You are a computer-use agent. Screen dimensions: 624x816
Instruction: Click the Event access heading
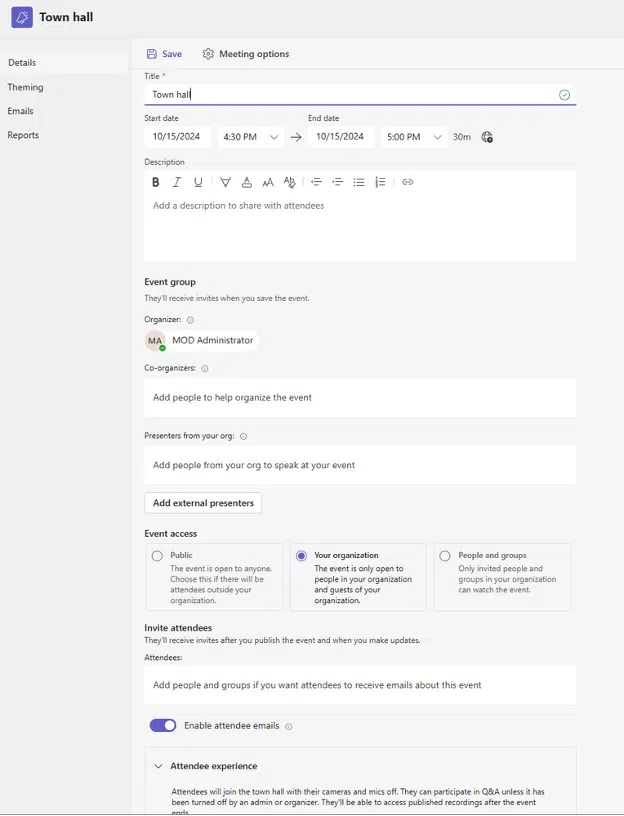171,534
